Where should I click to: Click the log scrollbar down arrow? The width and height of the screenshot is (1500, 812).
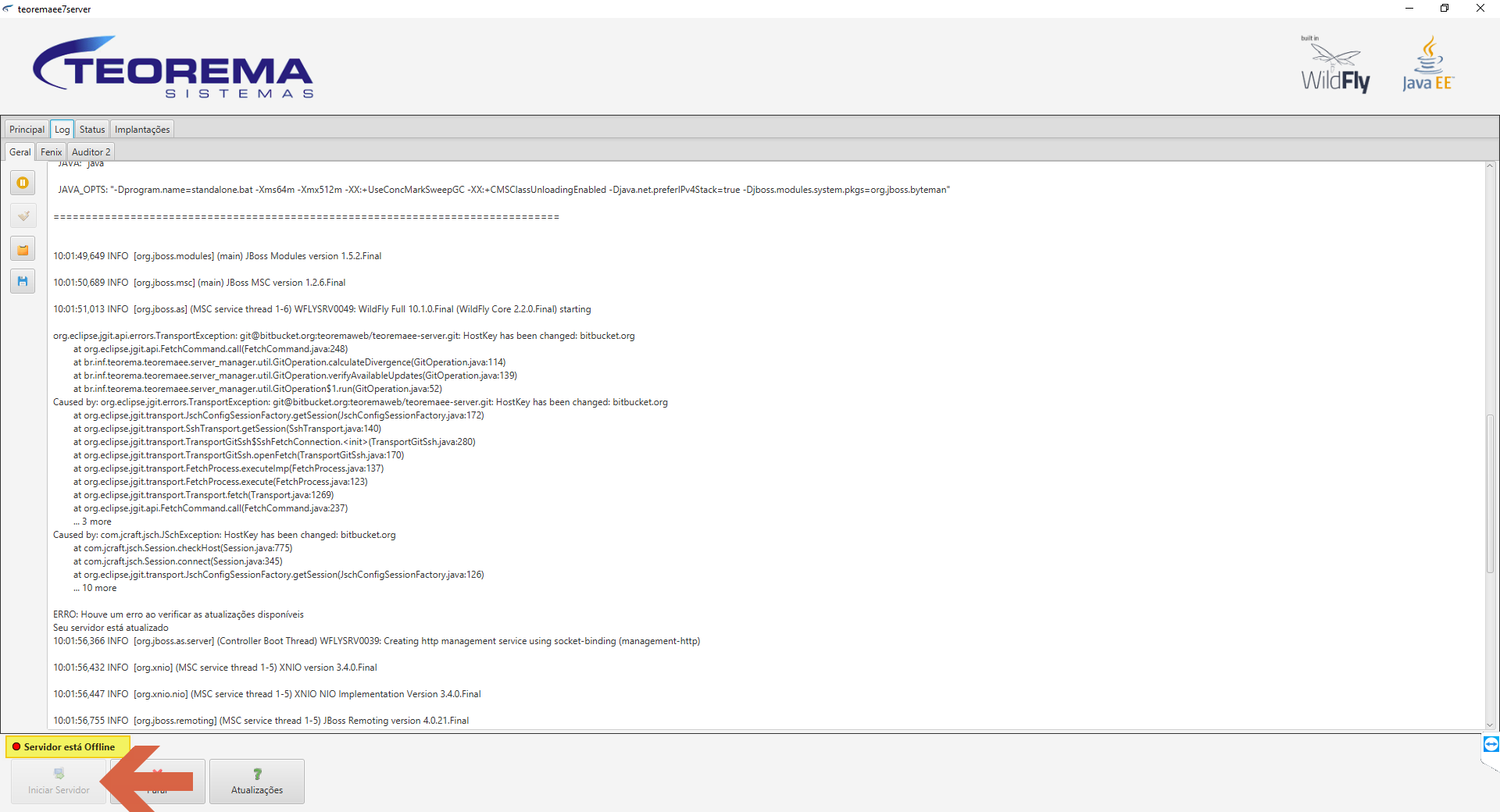tap(1490, 725)
